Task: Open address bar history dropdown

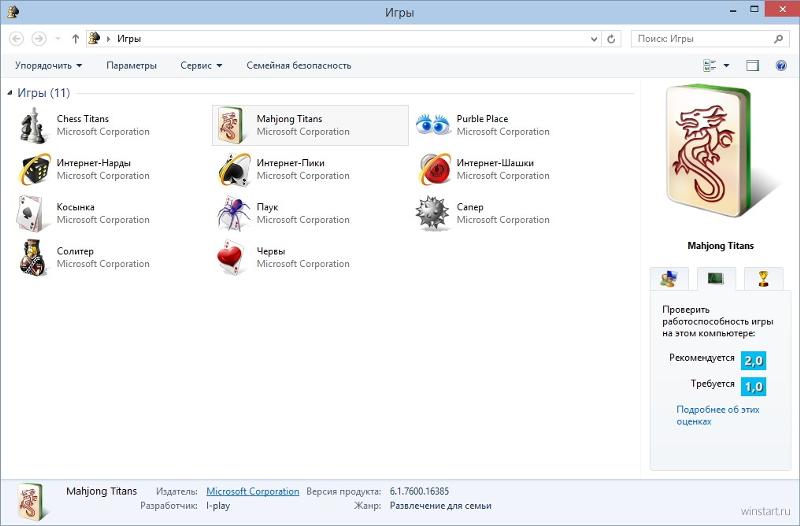Action: (594, 39)
